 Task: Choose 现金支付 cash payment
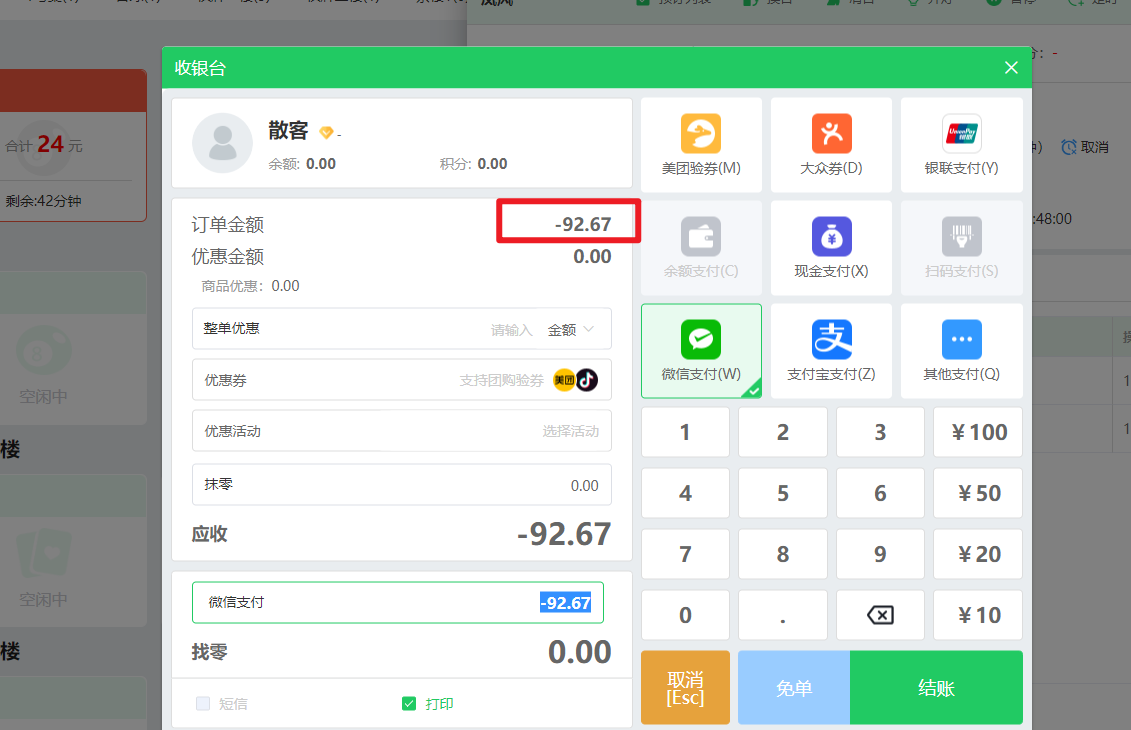pyautogui.click(x=831, y=247)
